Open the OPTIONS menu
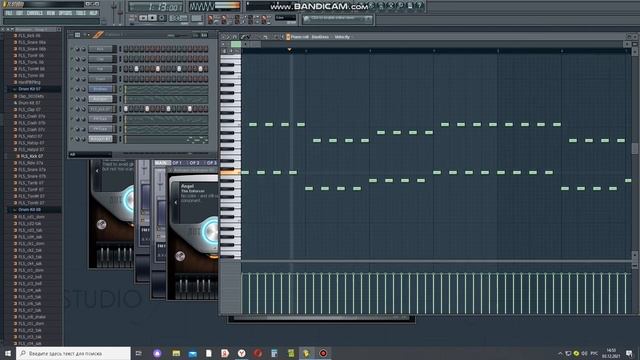 click(65, 13)
